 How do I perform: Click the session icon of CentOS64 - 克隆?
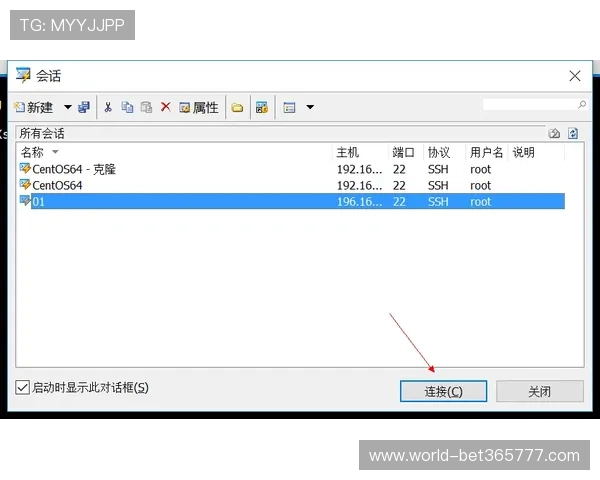(x=25, y=168)
